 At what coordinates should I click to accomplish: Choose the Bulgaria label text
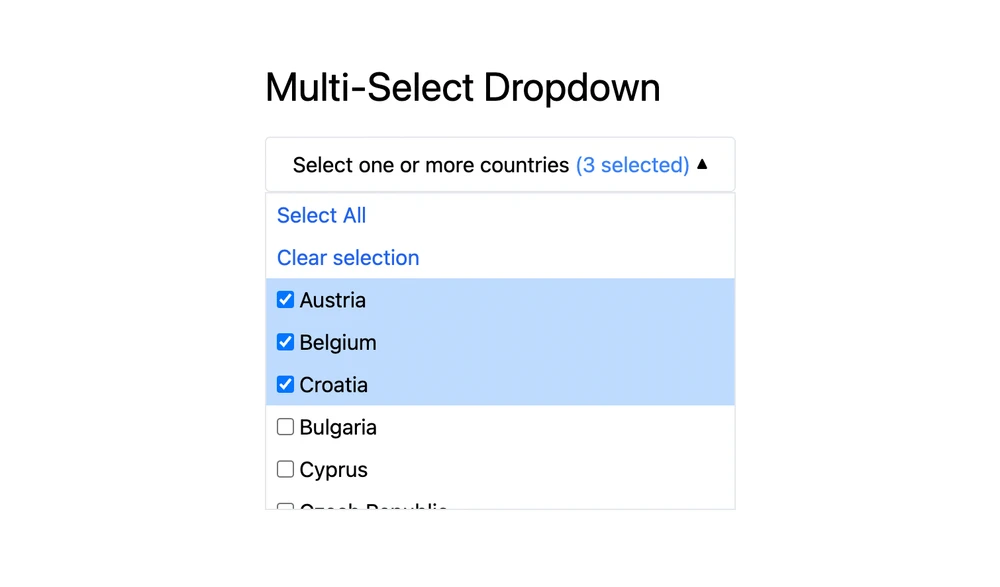click(x=338, y=427)
